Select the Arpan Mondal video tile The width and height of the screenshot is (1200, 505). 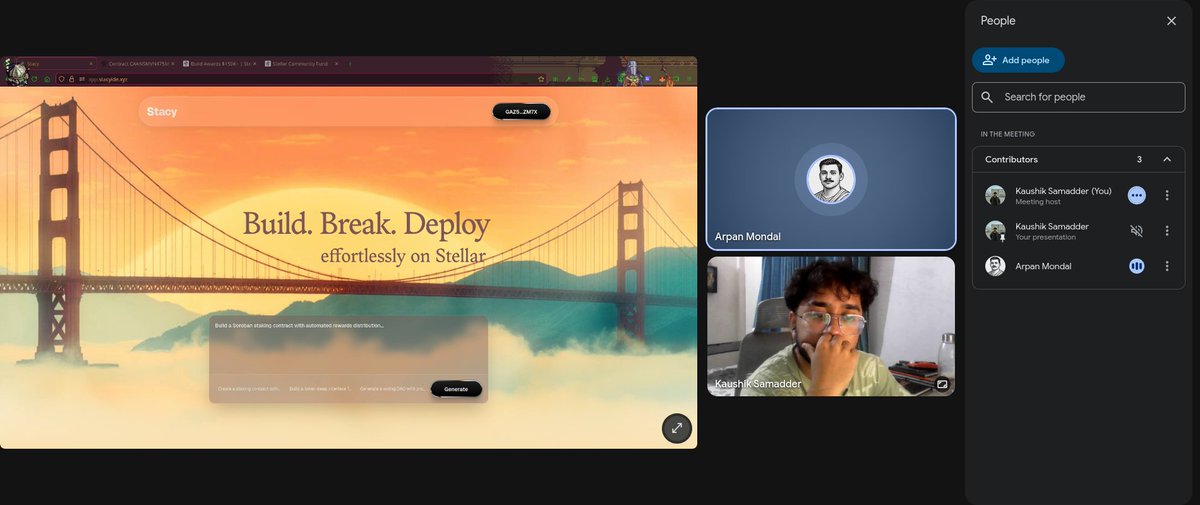831,179
